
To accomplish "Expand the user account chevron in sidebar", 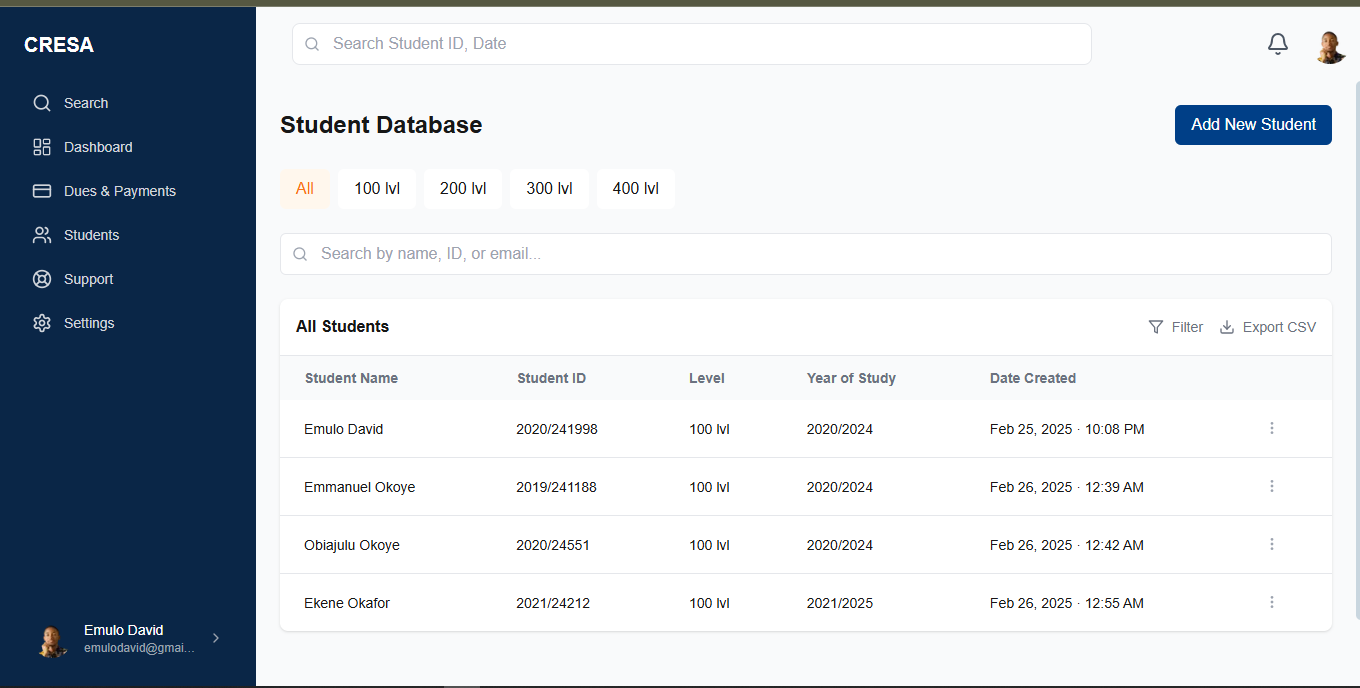I will (x=216, y=638).
